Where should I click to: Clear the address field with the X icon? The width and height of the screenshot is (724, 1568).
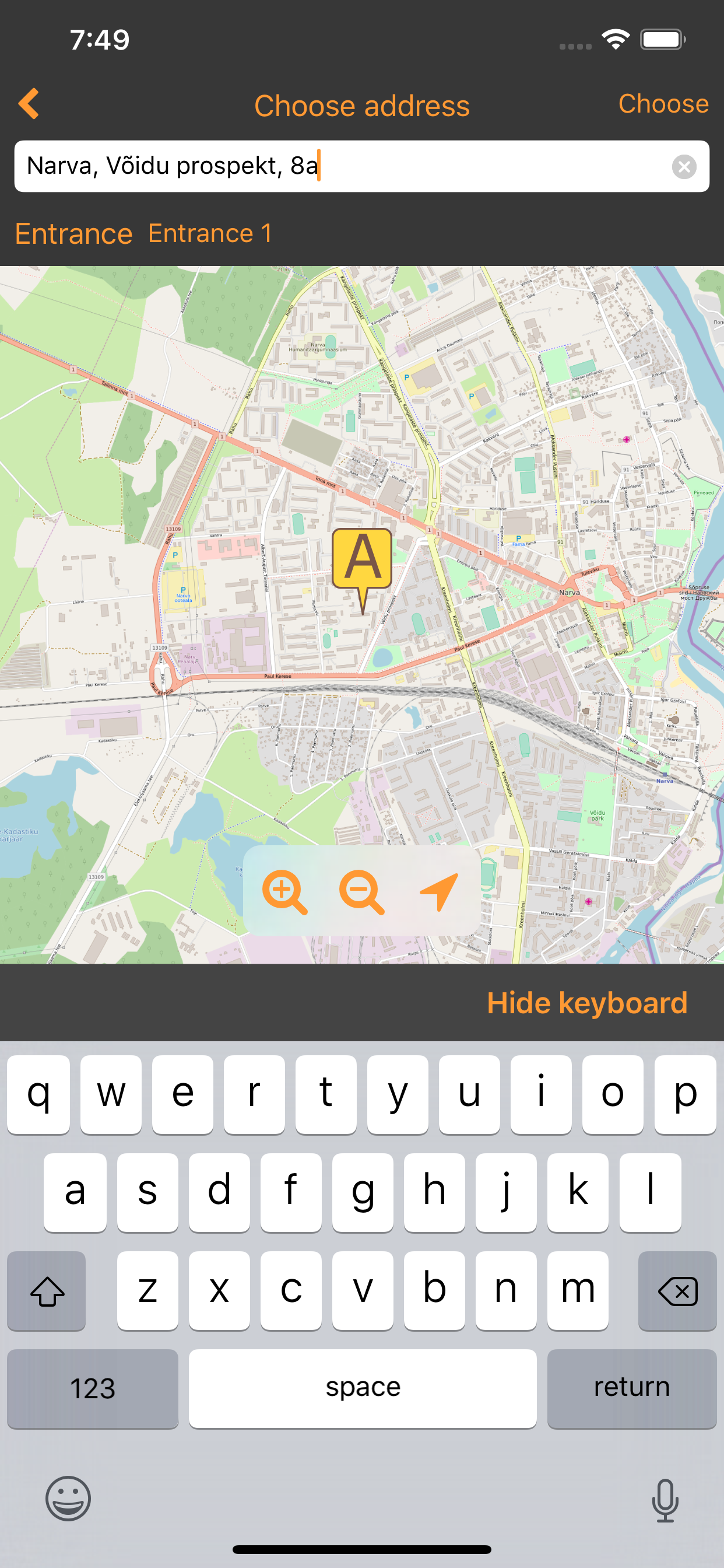[684, 166]
